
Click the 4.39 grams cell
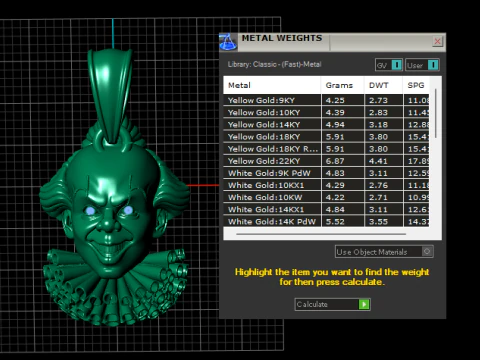tap(343, 112)
